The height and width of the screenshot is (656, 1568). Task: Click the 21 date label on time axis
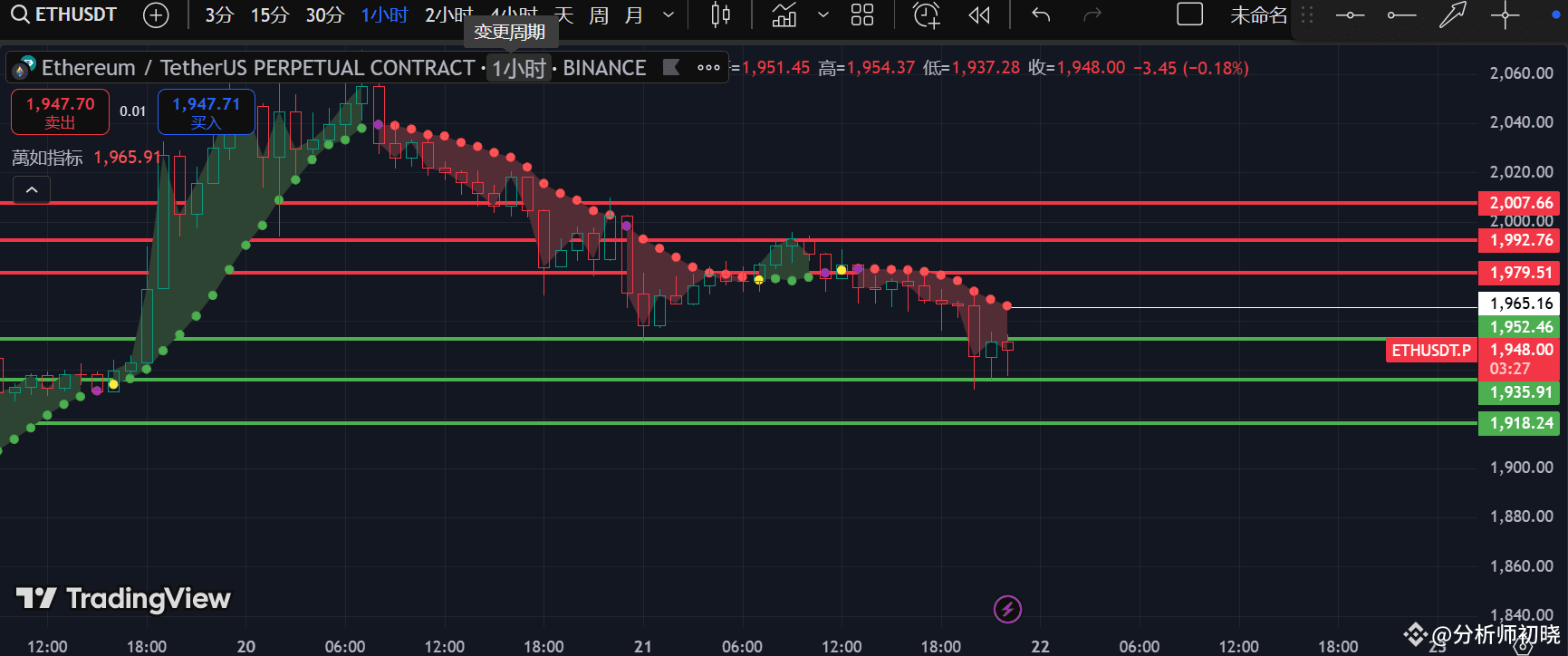coord(643,646)
